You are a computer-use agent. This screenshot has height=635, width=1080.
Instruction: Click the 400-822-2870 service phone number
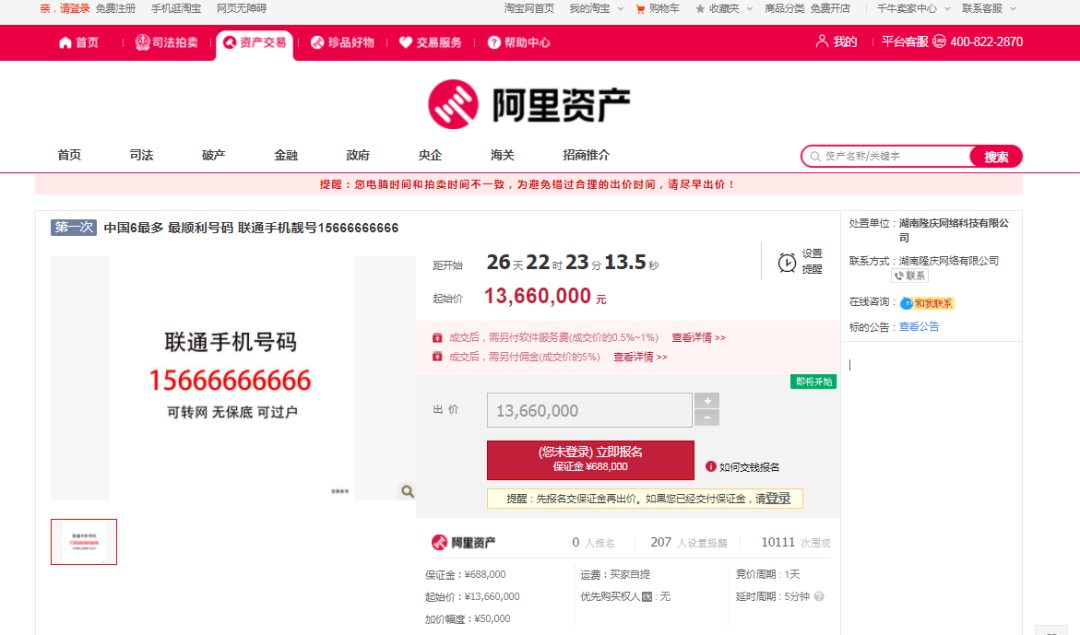pyautogui.click(x=986, y=42)
